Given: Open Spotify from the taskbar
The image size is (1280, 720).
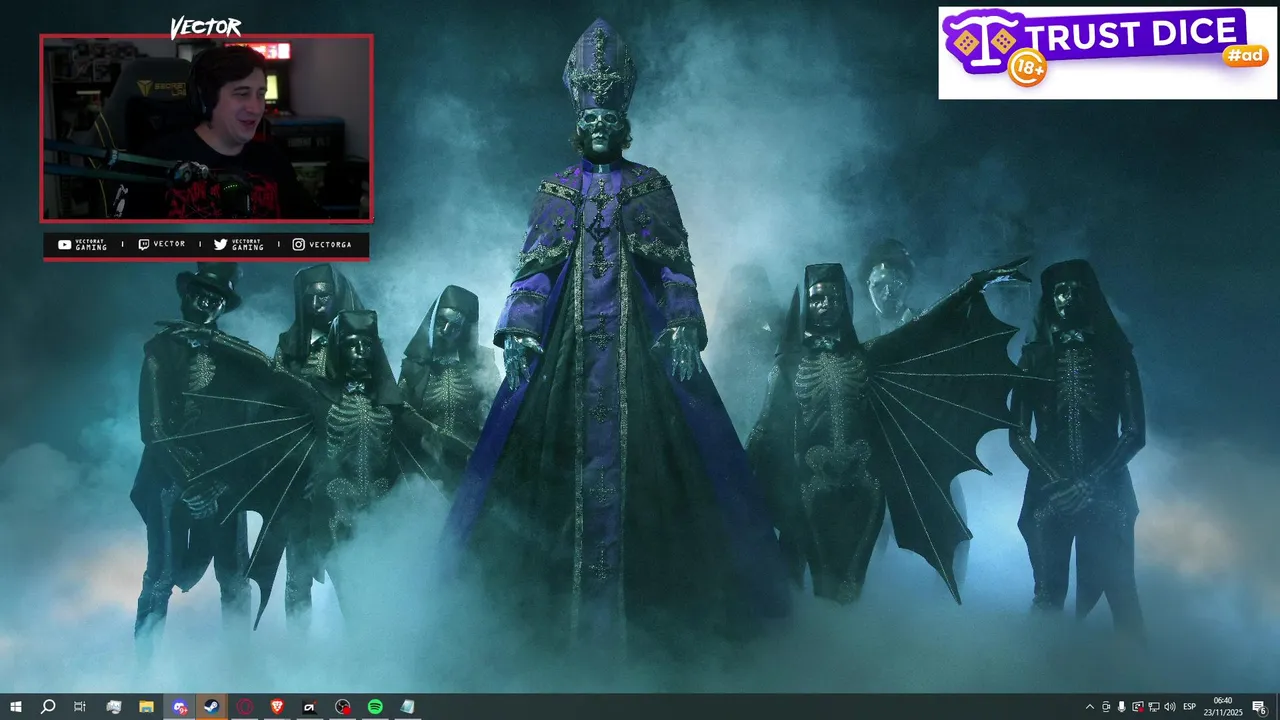Looking at the screenshot, I should [375, 707].
